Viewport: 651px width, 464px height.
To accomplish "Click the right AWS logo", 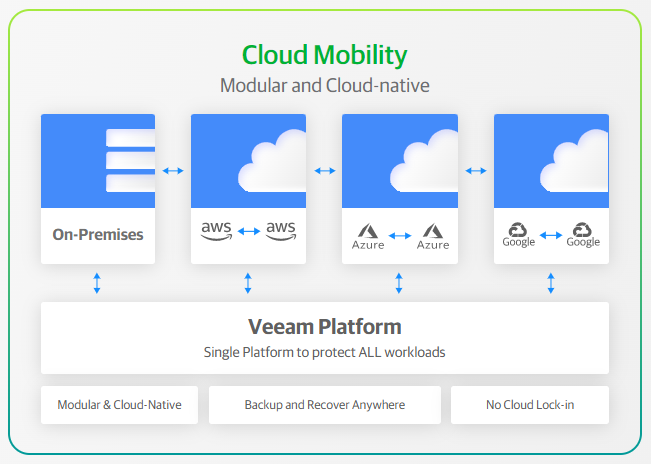I will pyautogui.click(x=281, y=231).
